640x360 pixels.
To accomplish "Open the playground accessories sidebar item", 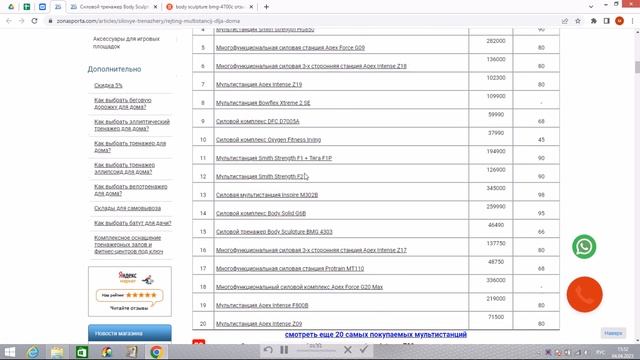I will [x=126, y=42].
